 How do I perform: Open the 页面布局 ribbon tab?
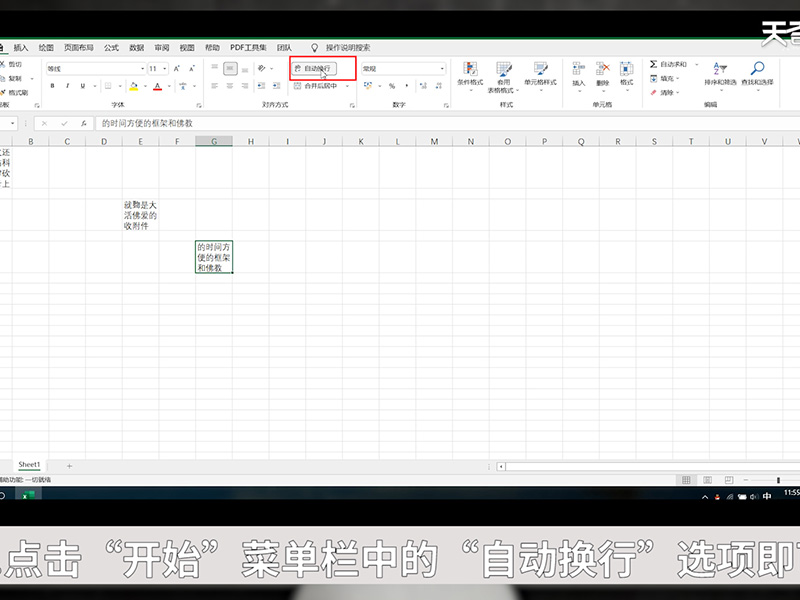79,48
